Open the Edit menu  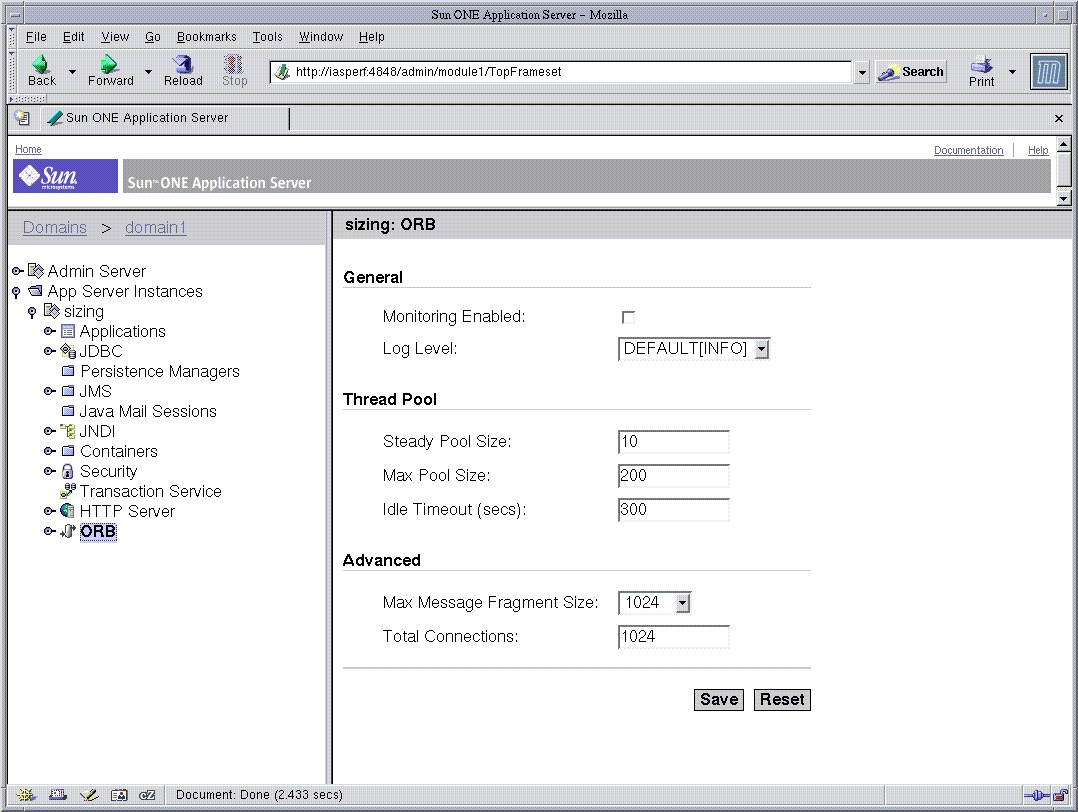click(x=74, y=36)
